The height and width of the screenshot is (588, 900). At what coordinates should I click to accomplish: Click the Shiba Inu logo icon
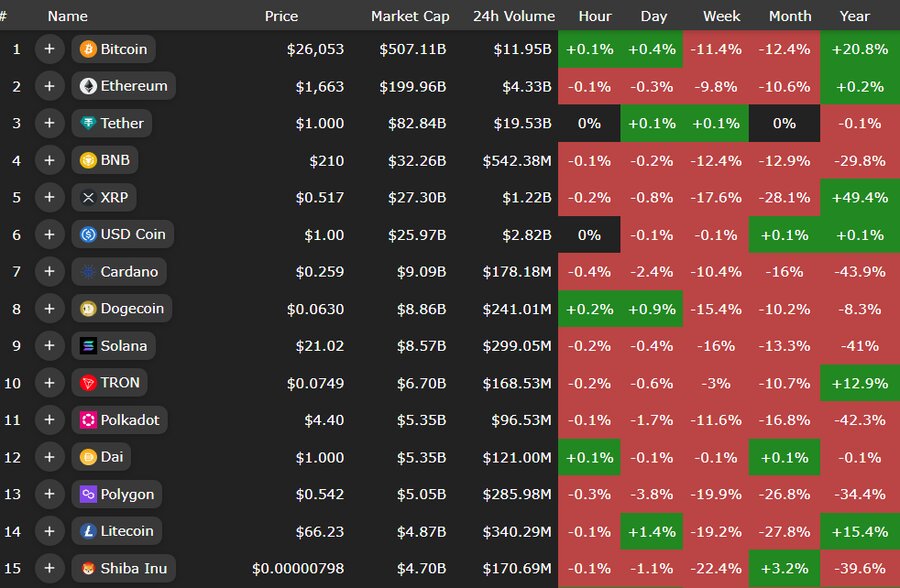[x=88, y=568]
